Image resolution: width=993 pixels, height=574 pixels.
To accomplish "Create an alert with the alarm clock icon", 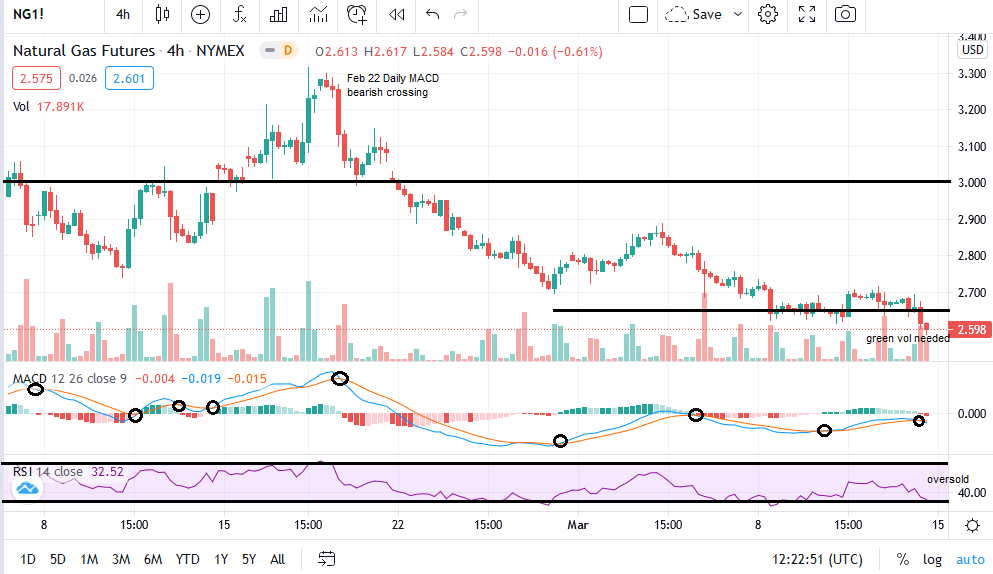I will pos(357,14).
